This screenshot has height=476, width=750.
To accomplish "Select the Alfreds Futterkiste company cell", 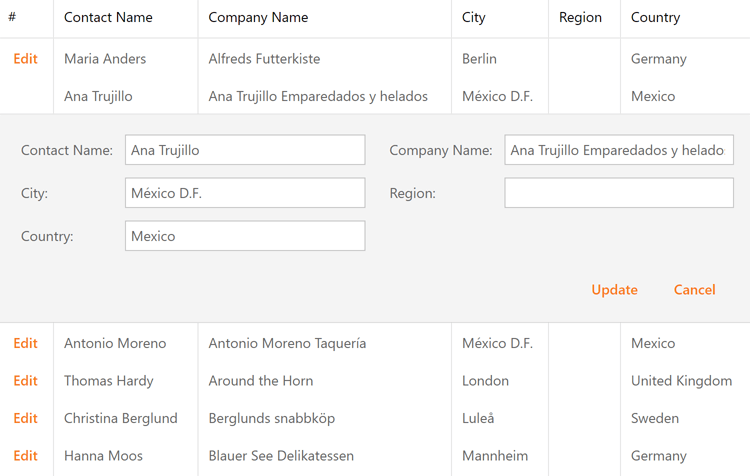I will tap(264, 59).
